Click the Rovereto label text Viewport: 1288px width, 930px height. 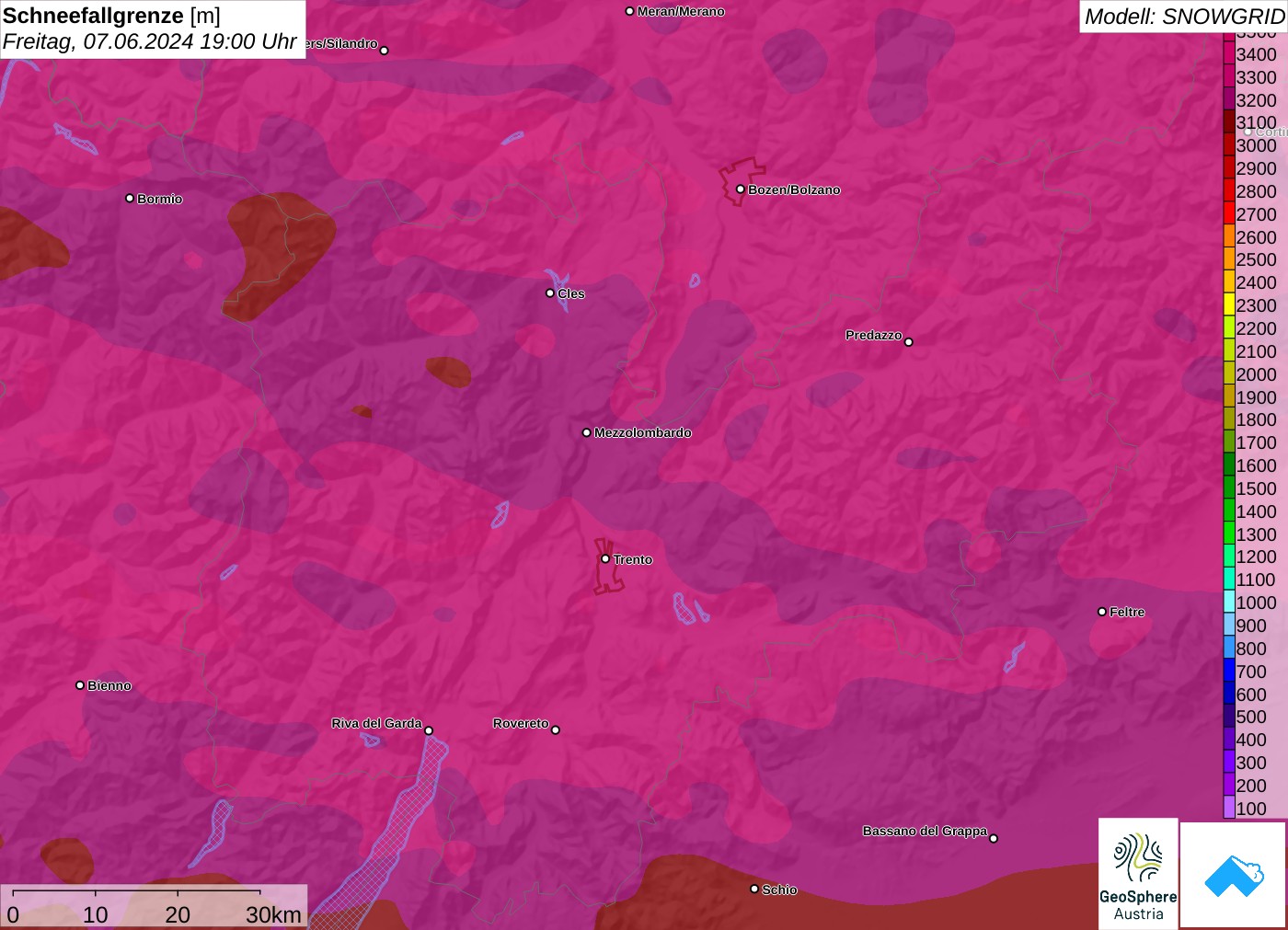tap(521, 723)
